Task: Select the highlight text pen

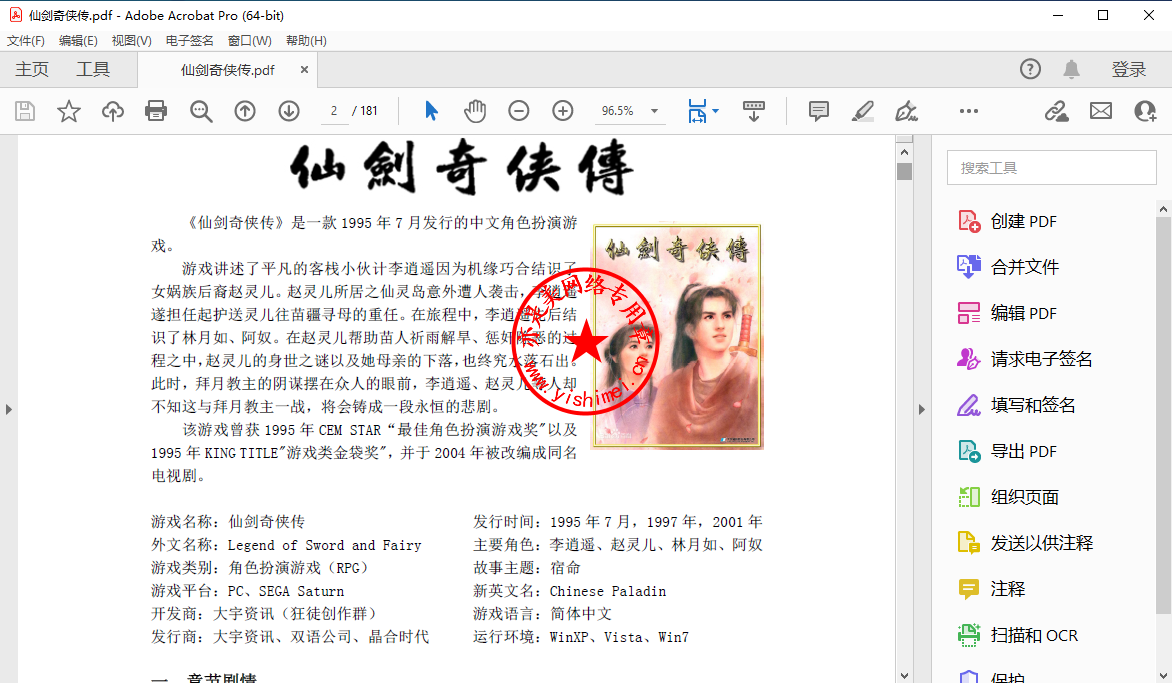Action: (863, 111)
